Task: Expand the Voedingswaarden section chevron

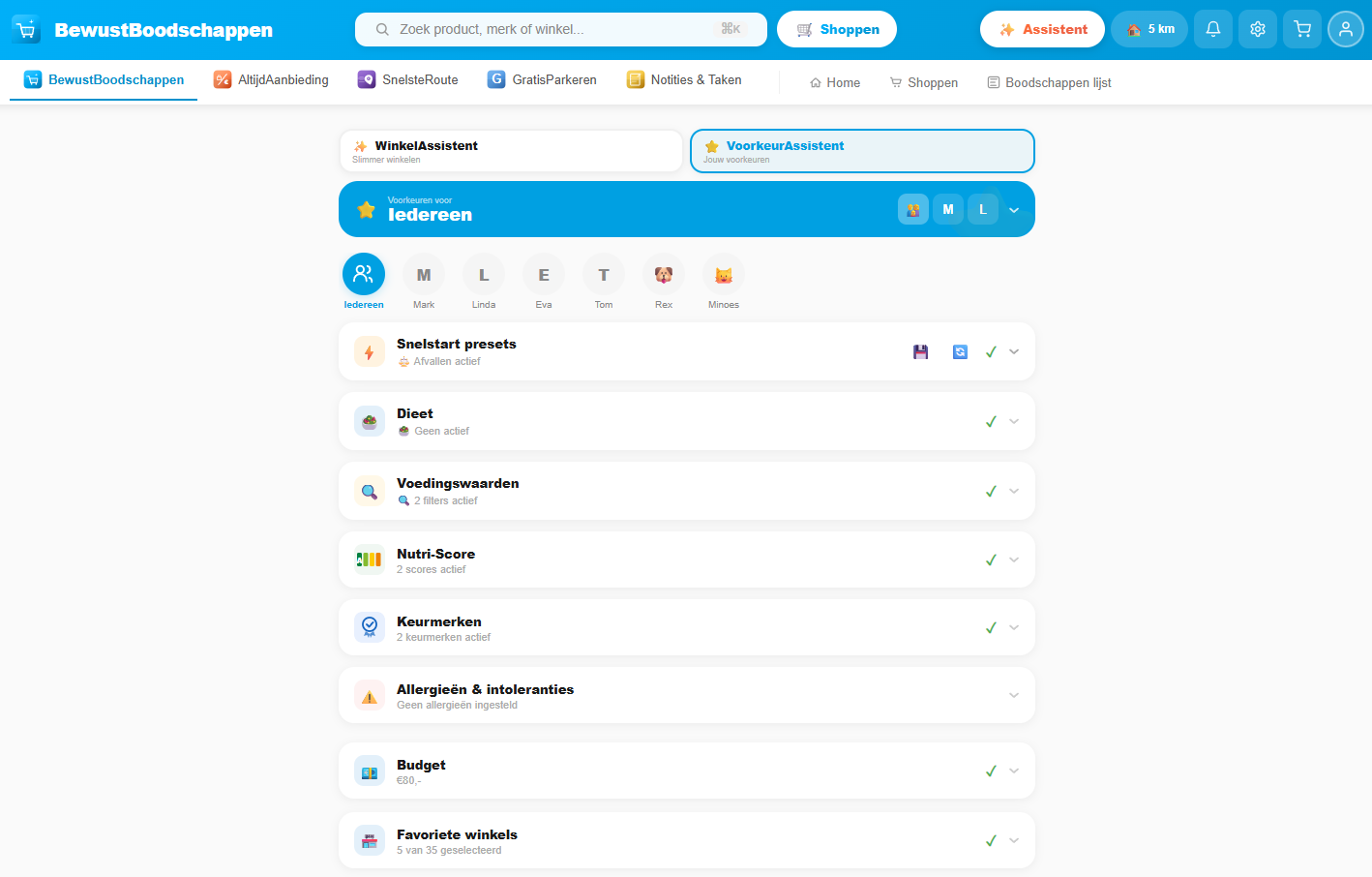Action: (1014, 491)
